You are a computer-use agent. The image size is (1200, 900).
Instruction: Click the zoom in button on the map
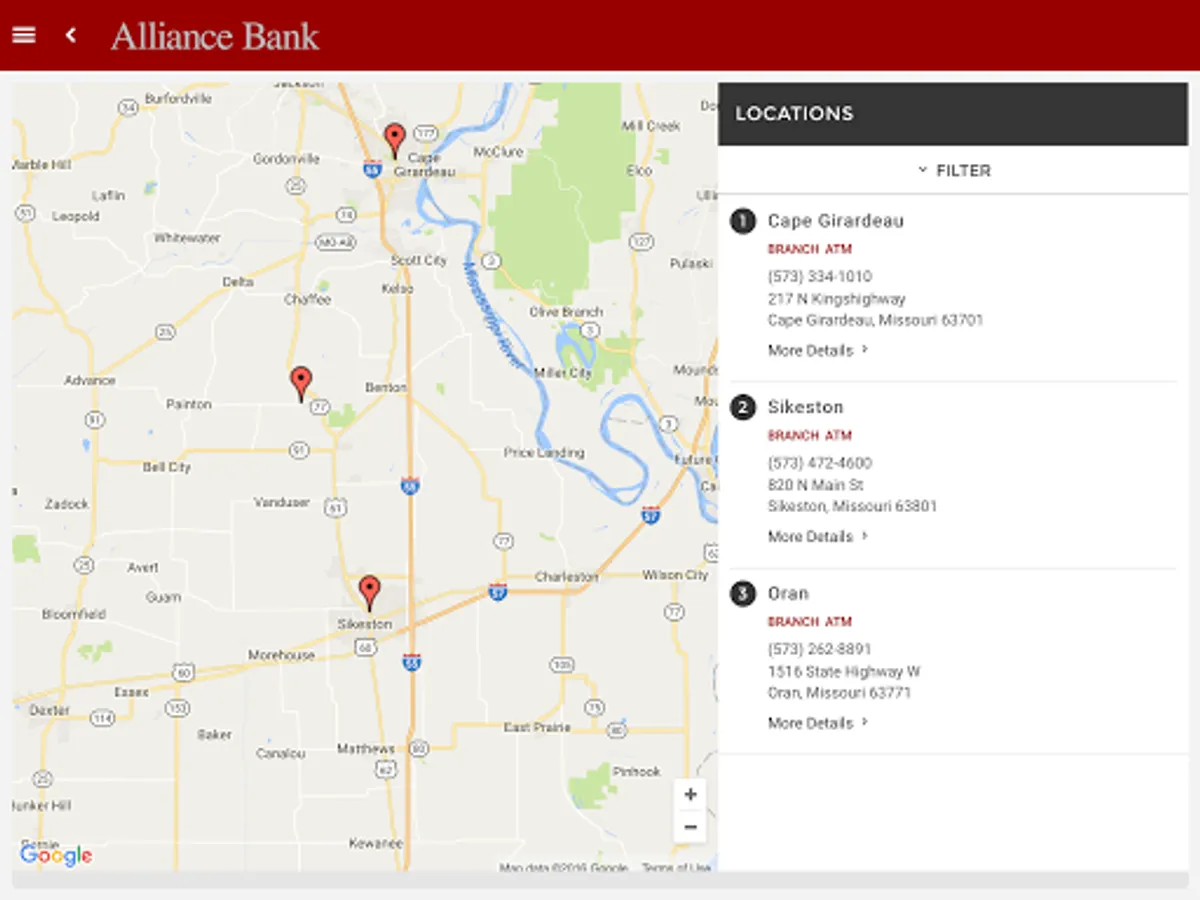[x=690, y=793]
